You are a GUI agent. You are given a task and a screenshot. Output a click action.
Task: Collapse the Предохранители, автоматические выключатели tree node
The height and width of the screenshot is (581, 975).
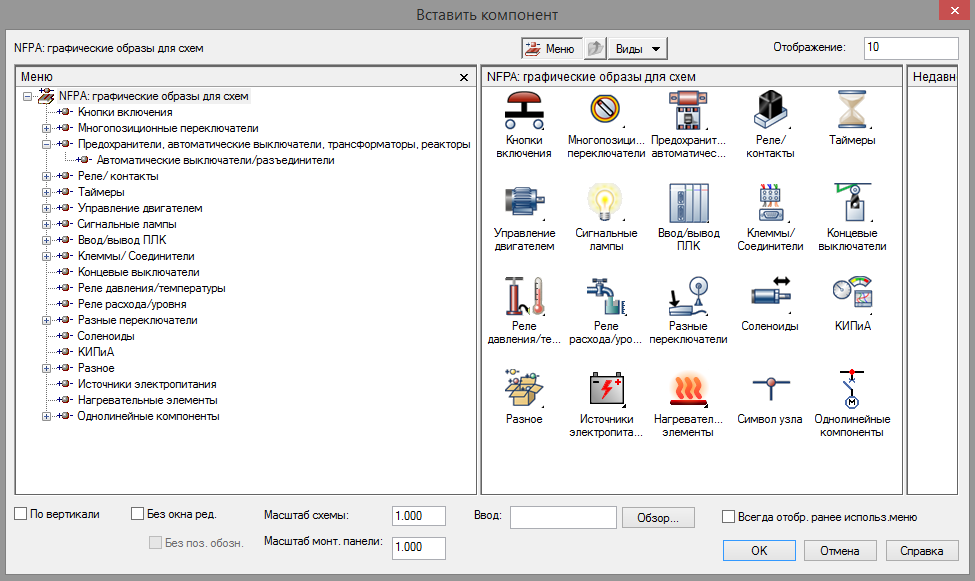46,144
